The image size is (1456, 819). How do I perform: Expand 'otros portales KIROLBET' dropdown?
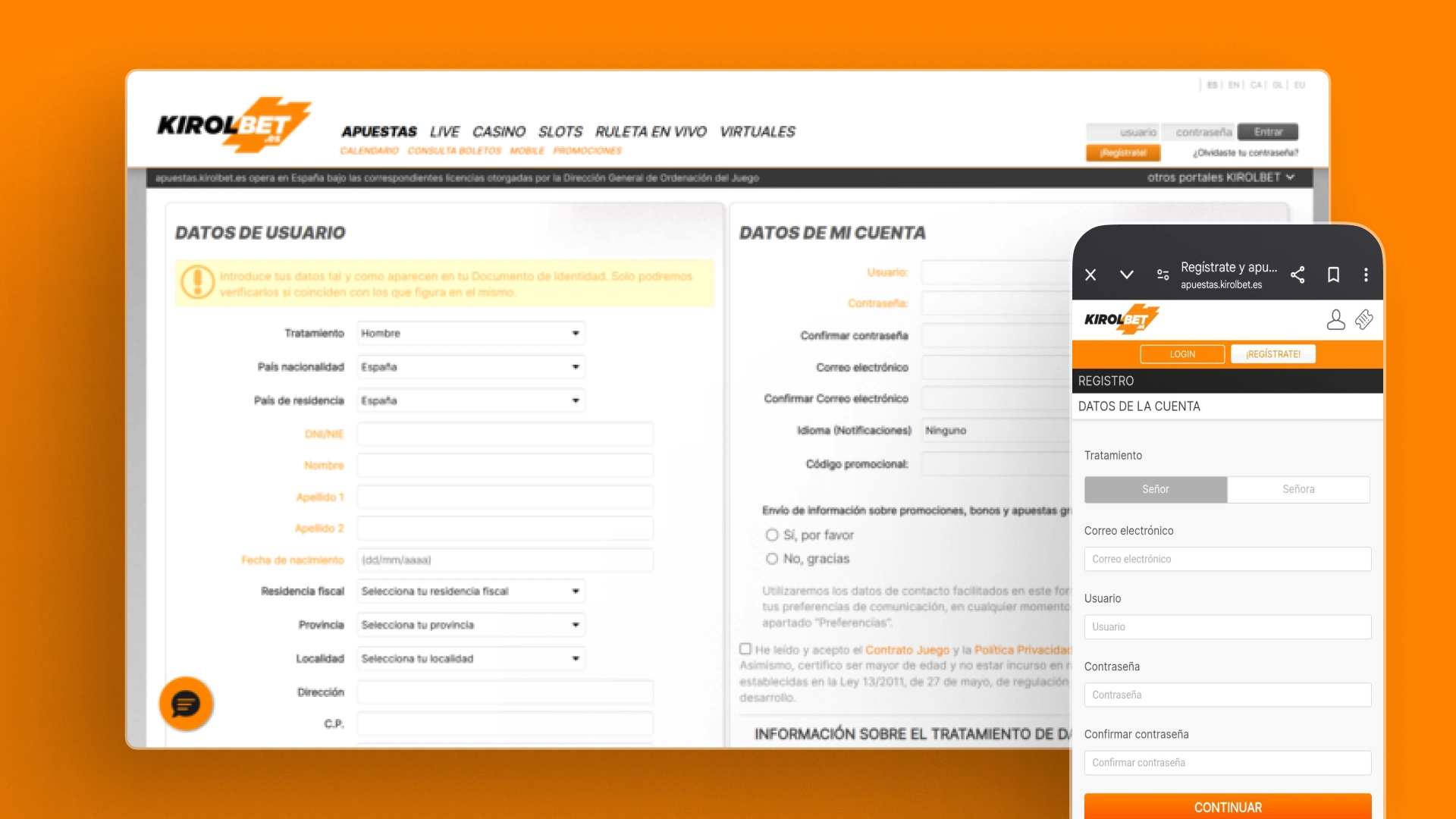click(x=1221, y=177)
